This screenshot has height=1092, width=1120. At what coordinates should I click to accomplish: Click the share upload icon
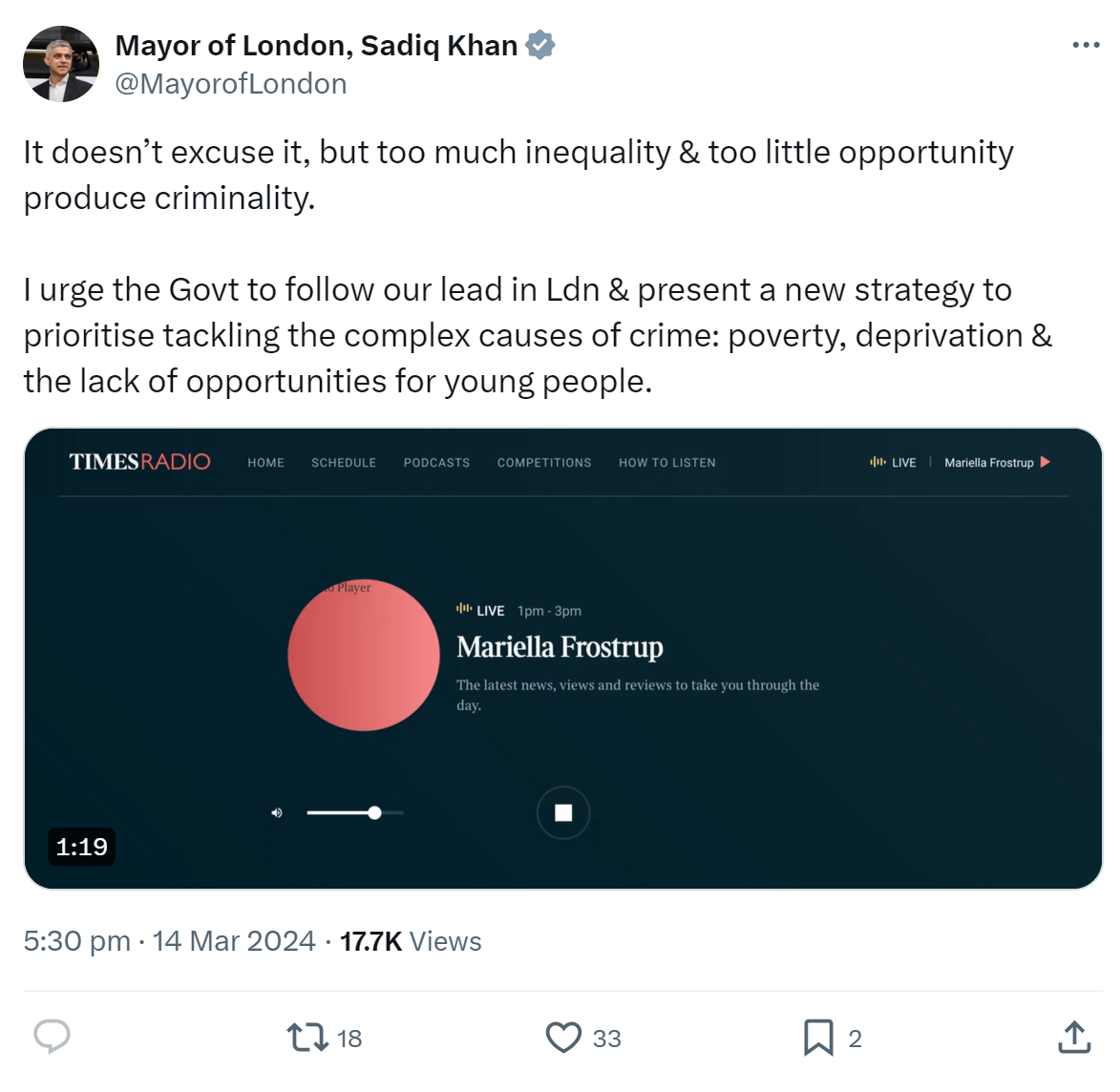click(x=1074, y=1038)
